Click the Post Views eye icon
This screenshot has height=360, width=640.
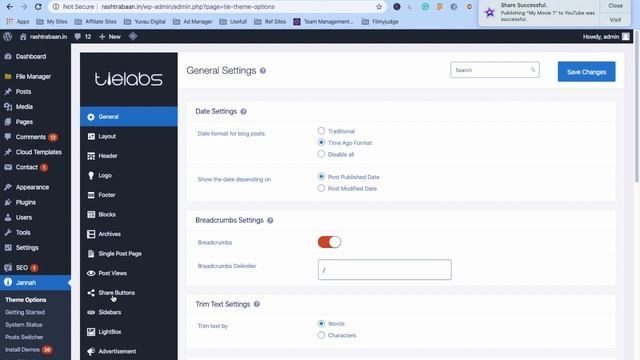coord(91,273)
